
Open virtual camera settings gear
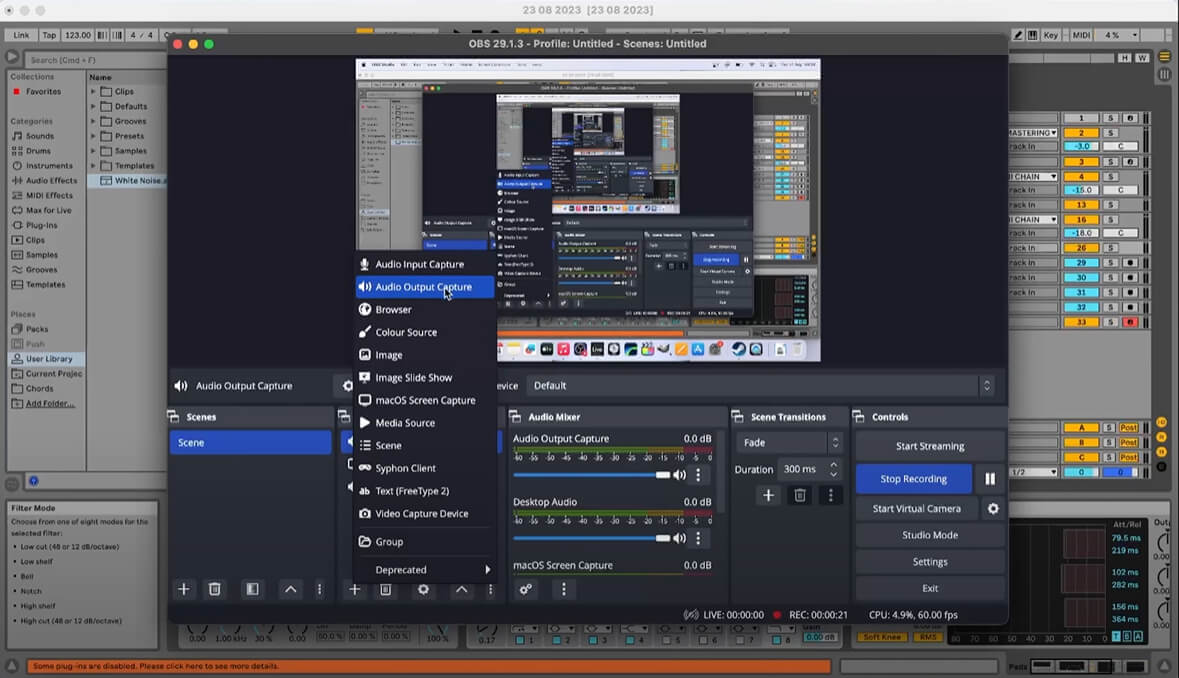point(993,509)
